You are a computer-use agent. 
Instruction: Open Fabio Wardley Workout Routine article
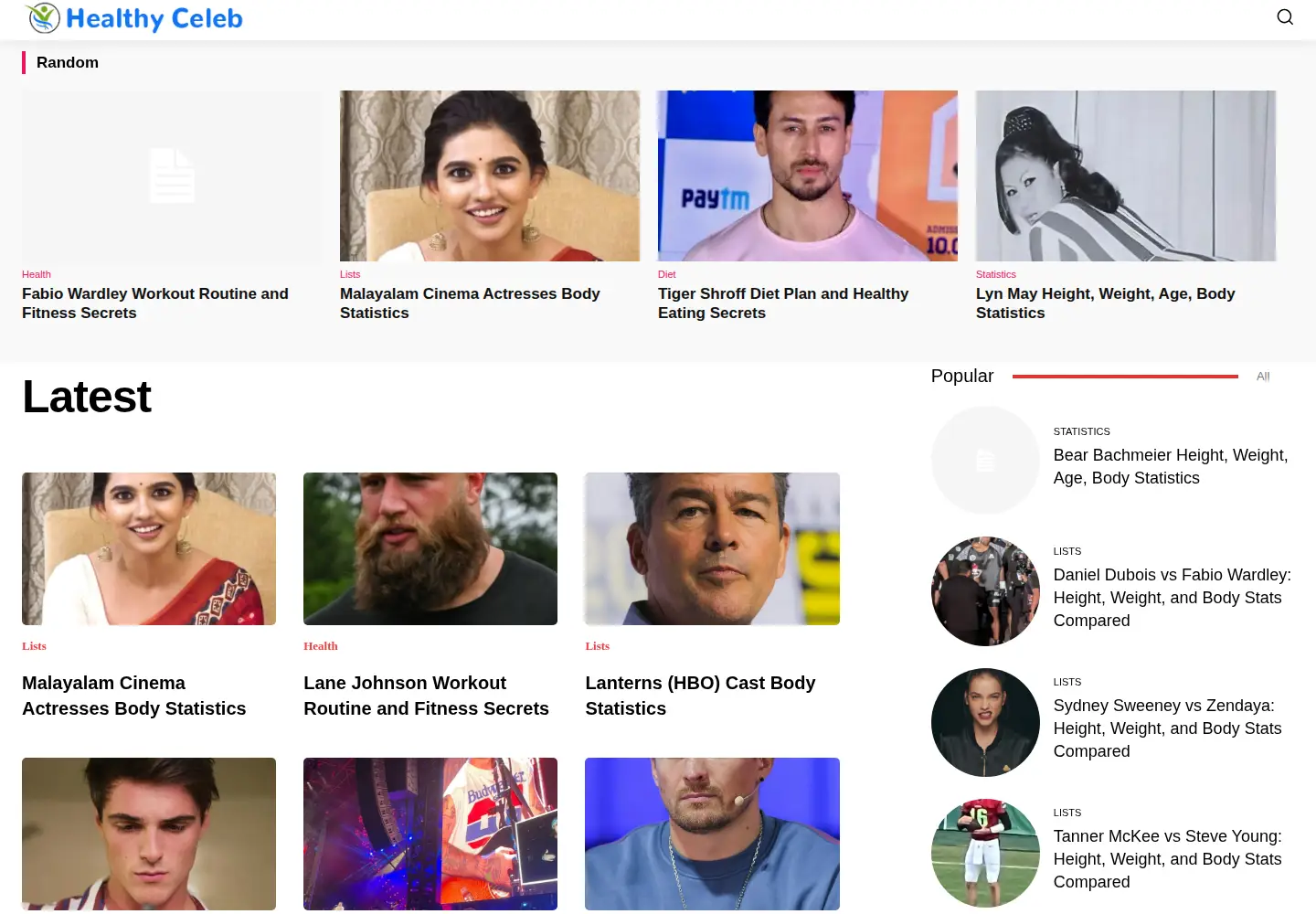[155, 303]
